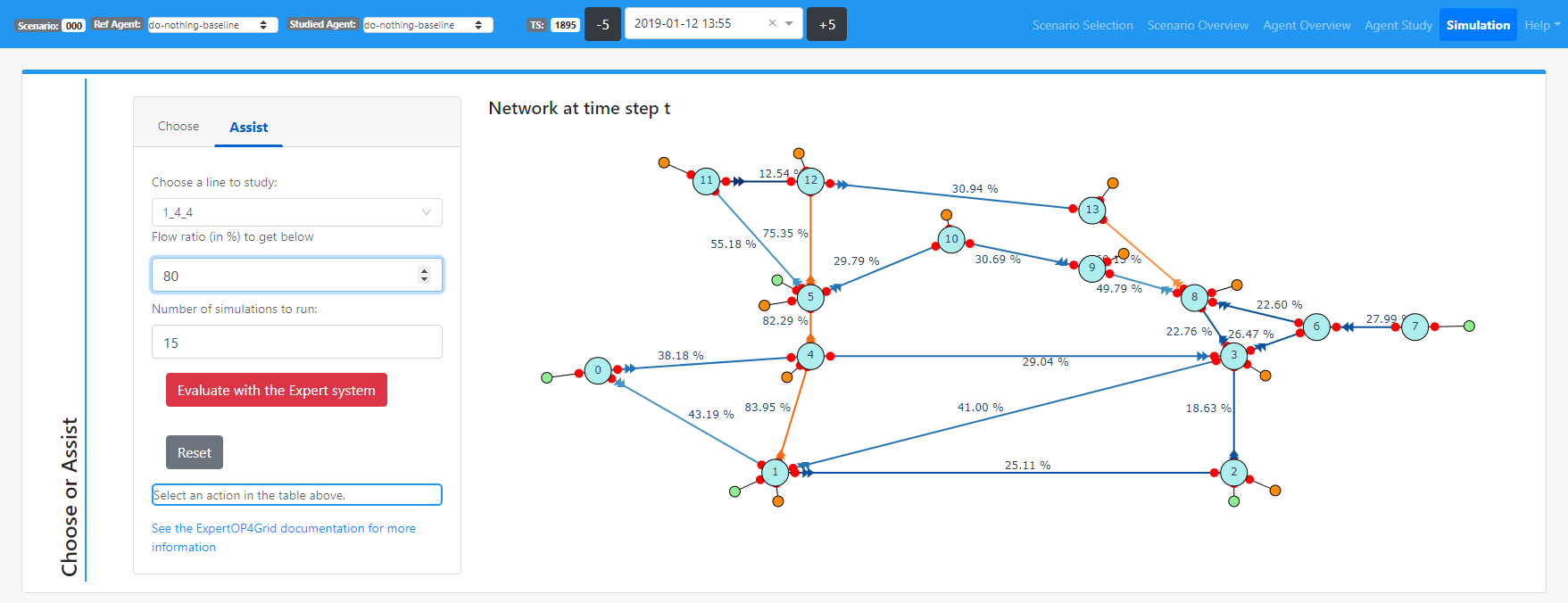
Task: Select substation node 9 in network graph
Action: point(1092,268)
